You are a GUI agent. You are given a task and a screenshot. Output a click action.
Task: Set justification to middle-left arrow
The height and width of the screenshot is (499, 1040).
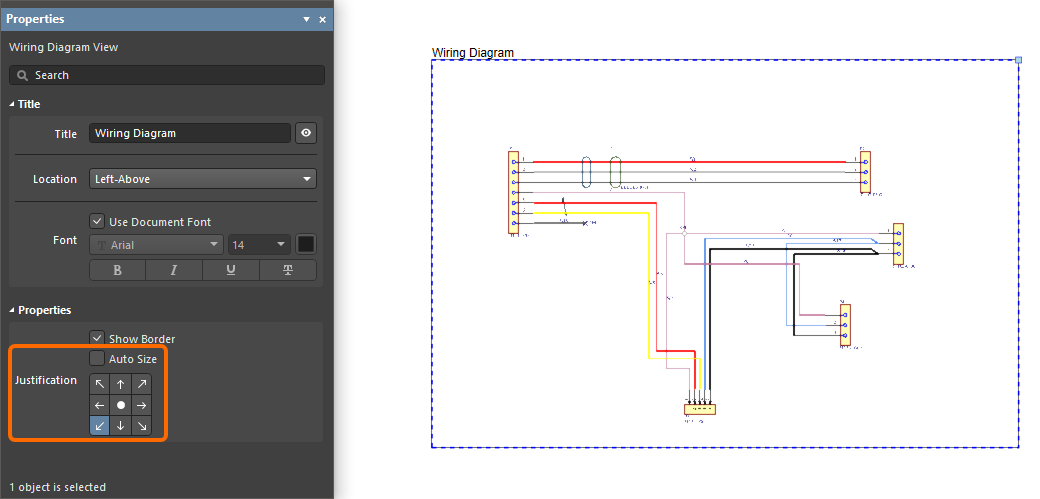pyautogui.click(x=99, y=405)
